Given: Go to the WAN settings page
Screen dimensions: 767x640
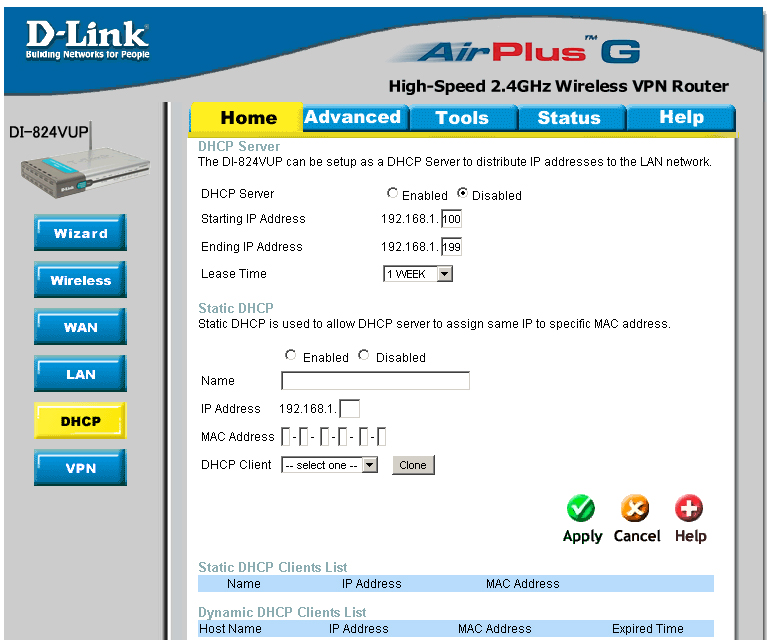Looking at the screenshot, I should pyautogui.click(x=80, y=327).
